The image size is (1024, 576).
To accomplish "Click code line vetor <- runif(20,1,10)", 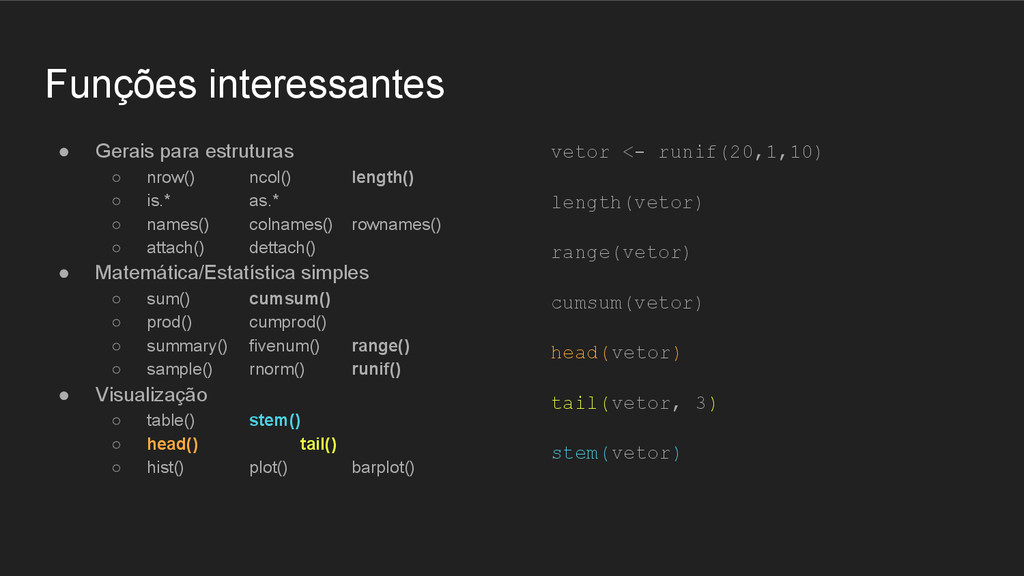I will tap(686, 152).
